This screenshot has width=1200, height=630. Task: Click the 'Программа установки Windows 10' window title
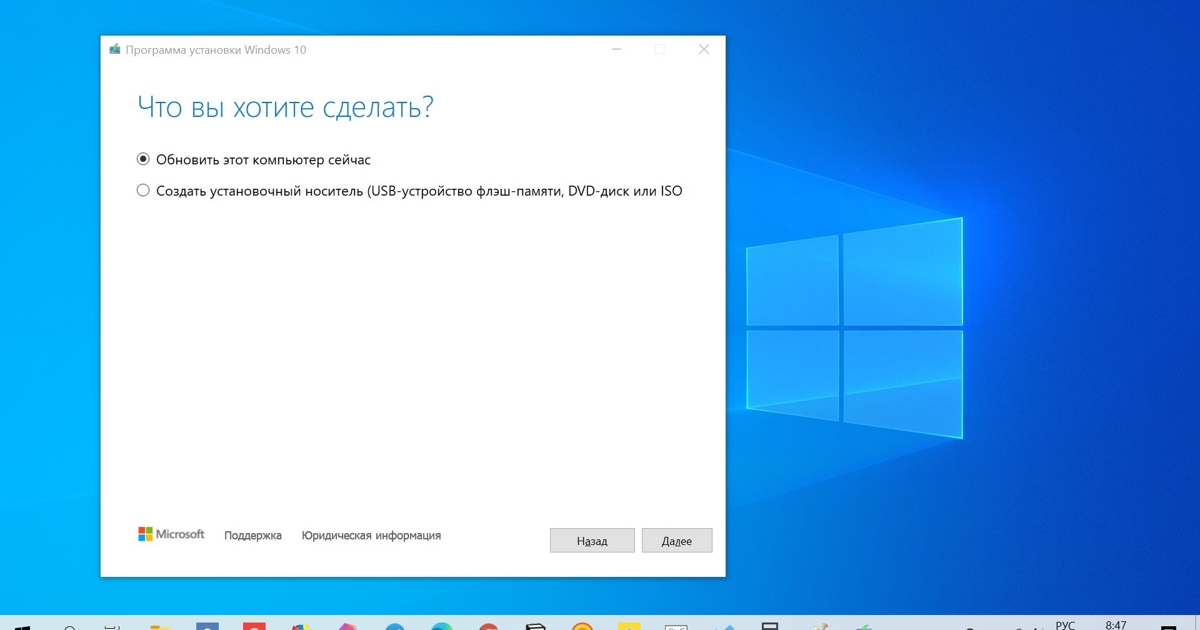216,49
